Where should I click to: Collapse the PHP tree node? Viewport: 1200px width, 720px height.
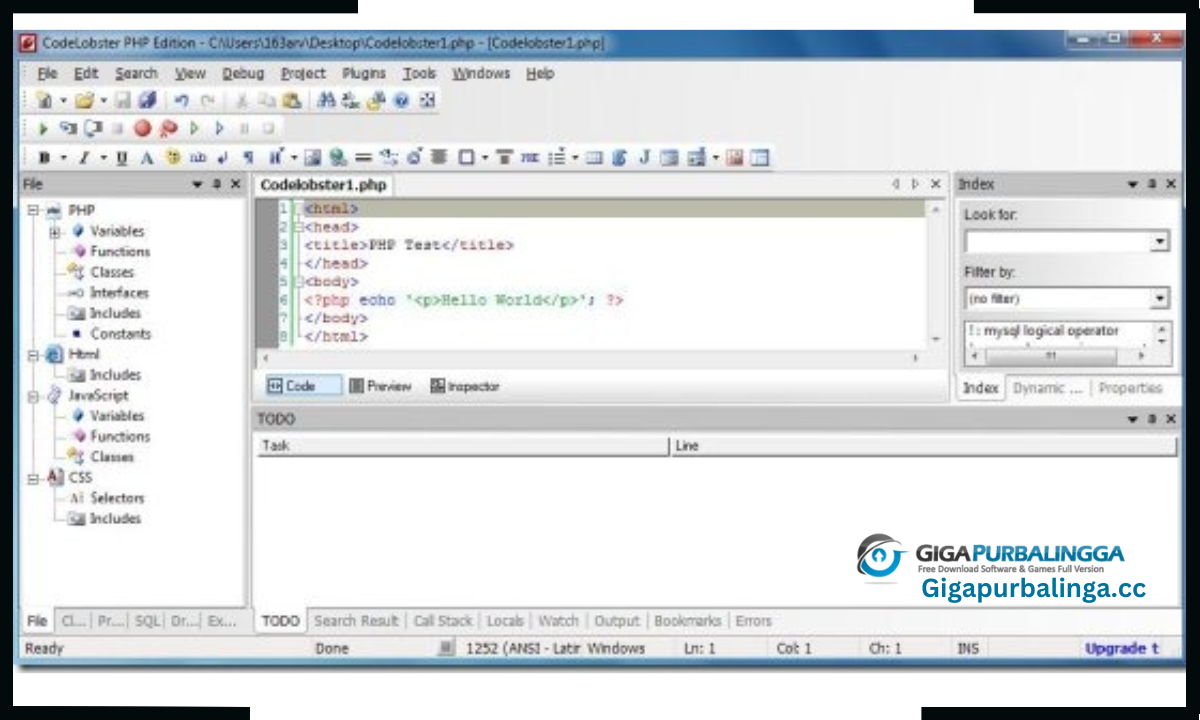pos(34,210)
